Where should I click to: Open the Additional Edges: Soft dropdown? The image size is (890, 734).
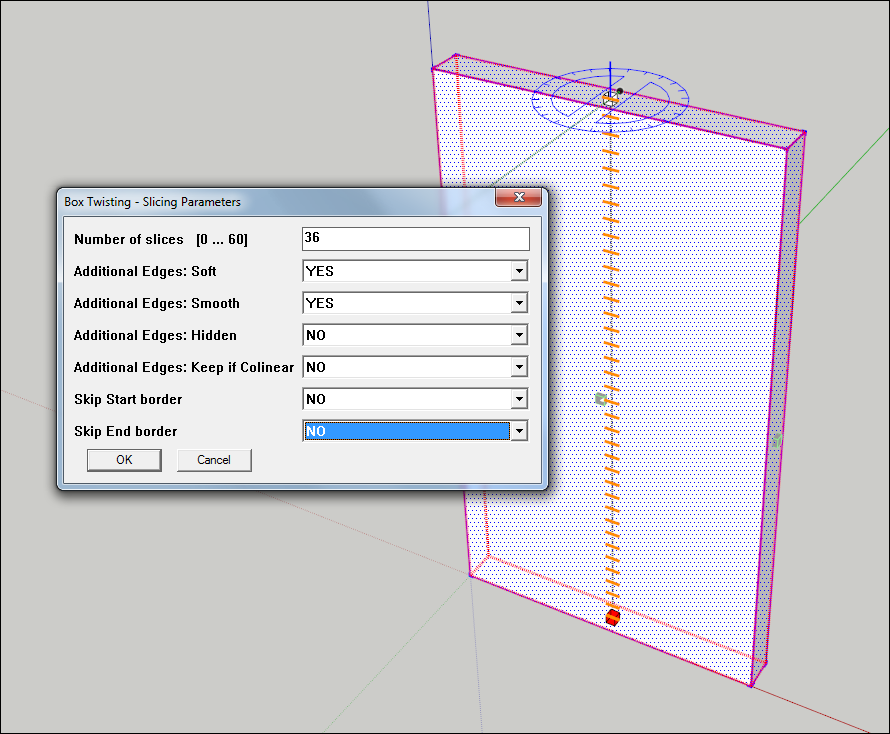pos(518,271)
